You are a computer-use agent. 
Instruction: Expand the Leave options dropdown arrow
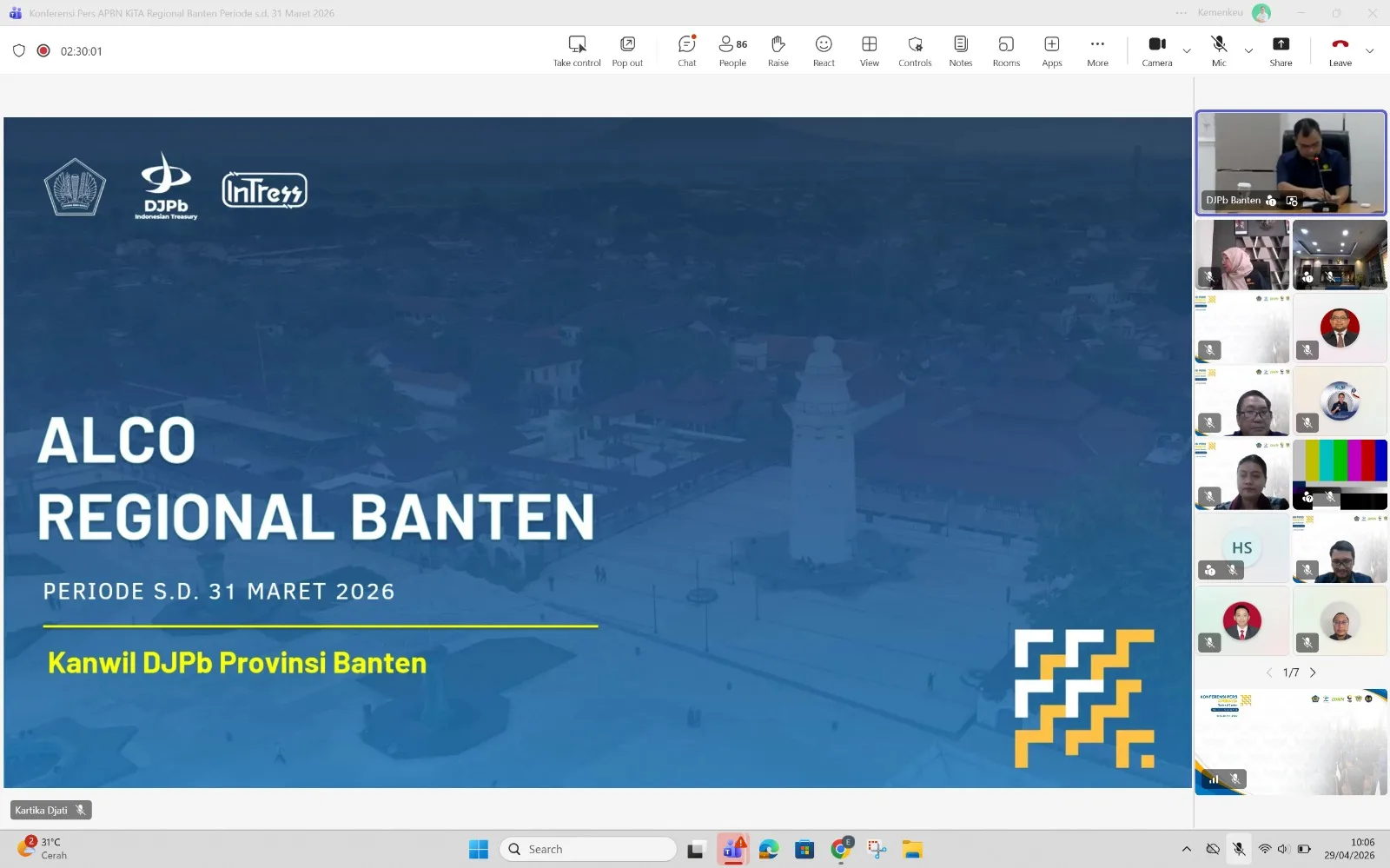(1370, 51)
